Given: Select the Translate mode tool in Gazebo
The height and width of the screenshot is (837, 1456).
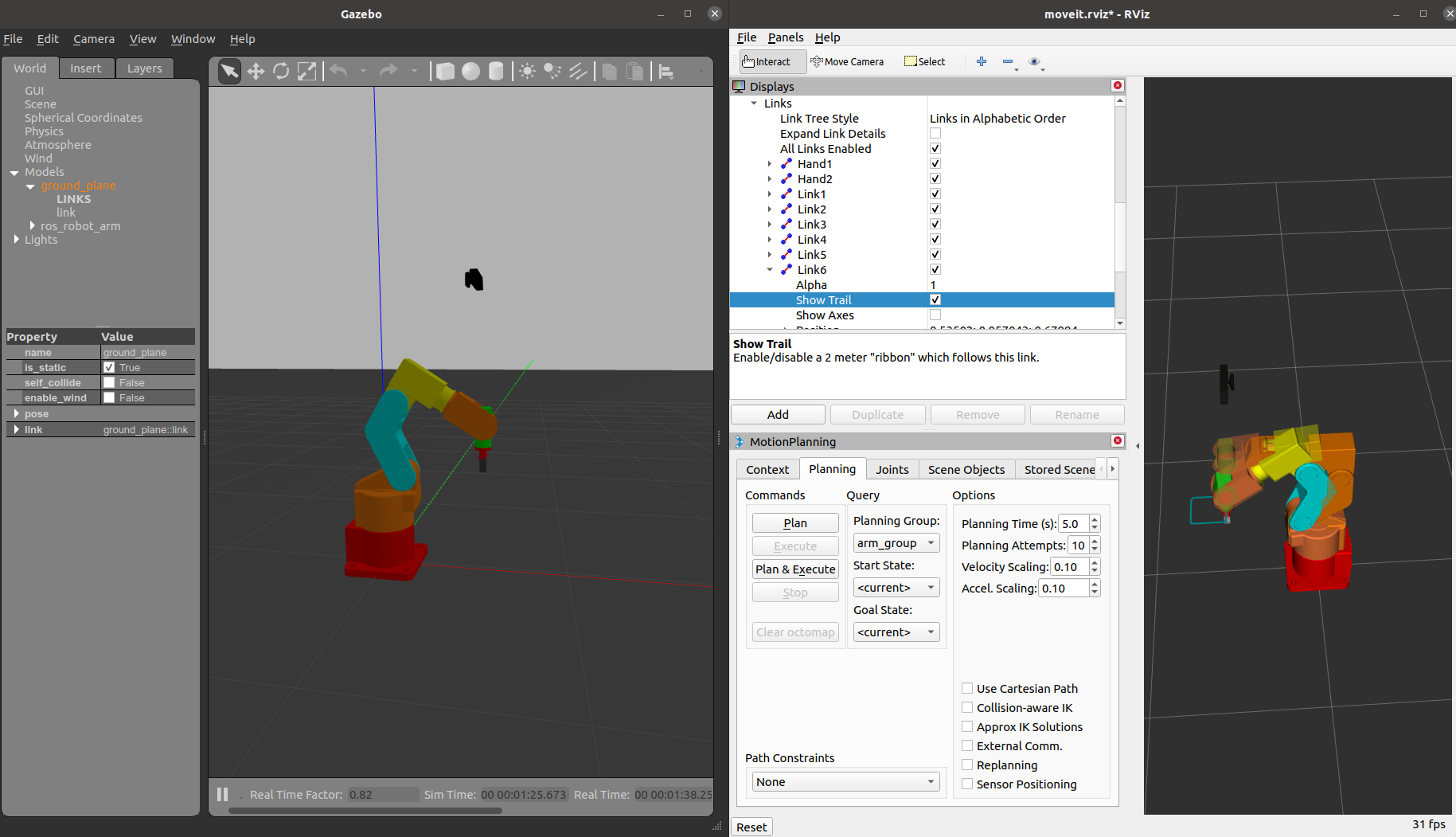Looking at the screenshot, I should [256, 72].
